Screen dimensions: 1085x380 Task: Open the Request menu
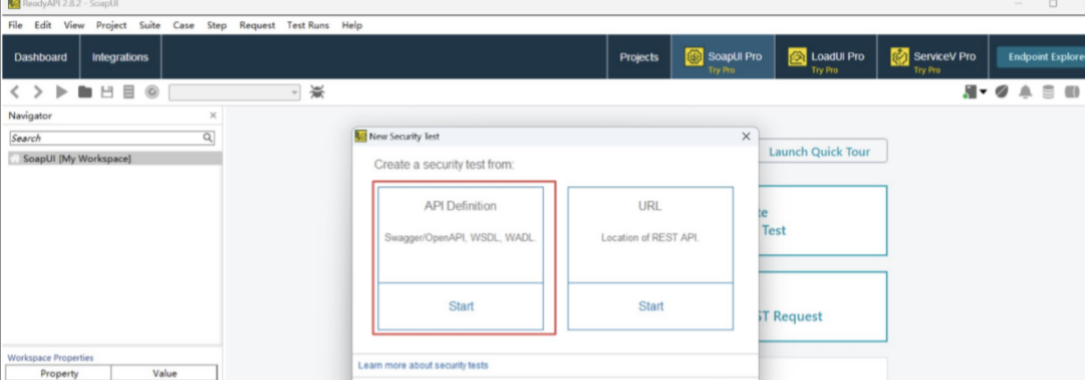point(257,25)
